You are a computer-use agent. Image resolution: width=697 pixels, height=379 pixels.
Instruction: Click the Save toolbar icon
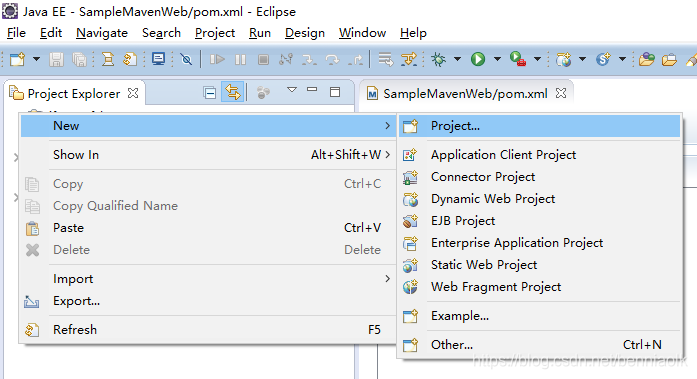(x=56, y=59)
